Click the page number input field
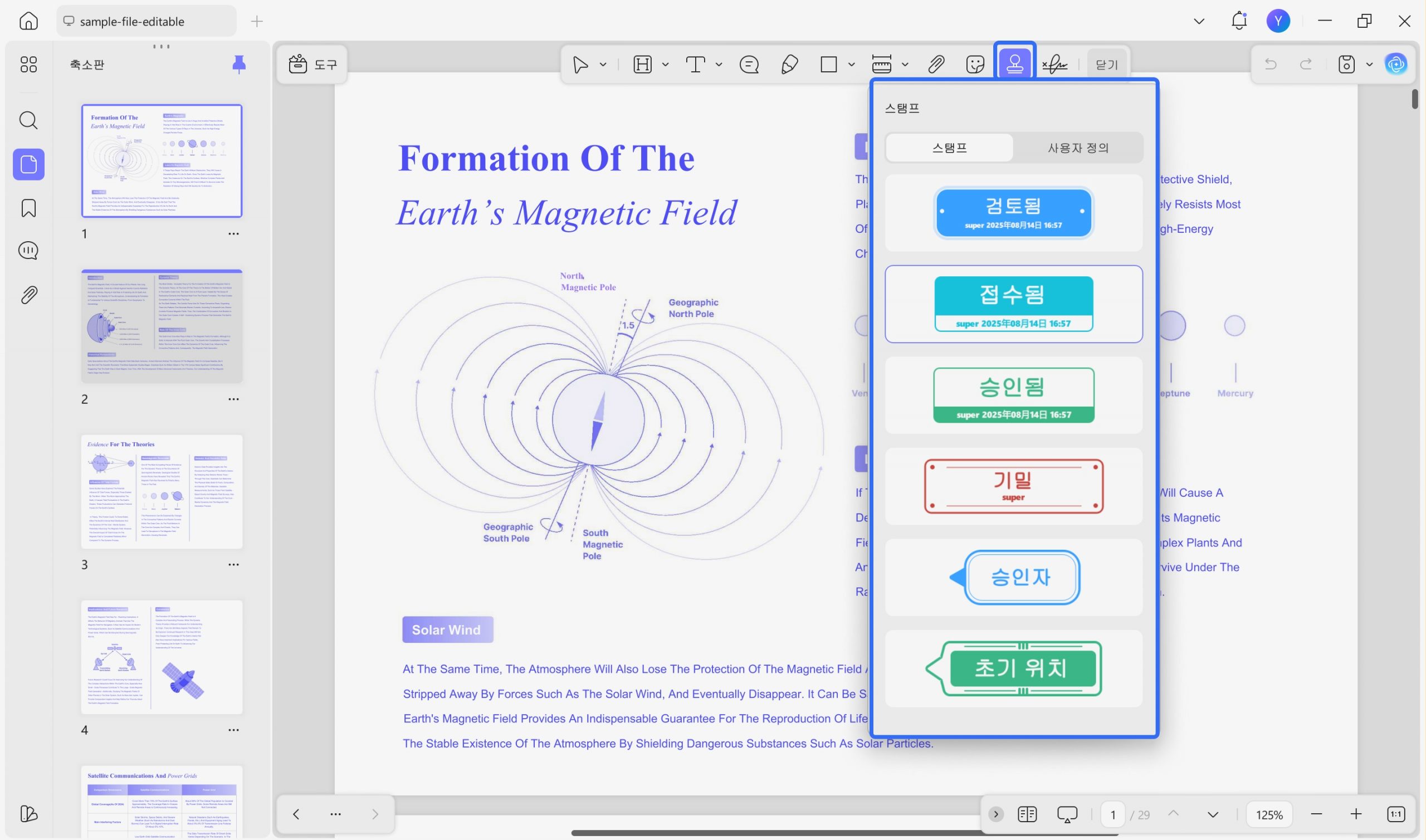This screenshot has height=840, width=1426. pos(1113,814)
